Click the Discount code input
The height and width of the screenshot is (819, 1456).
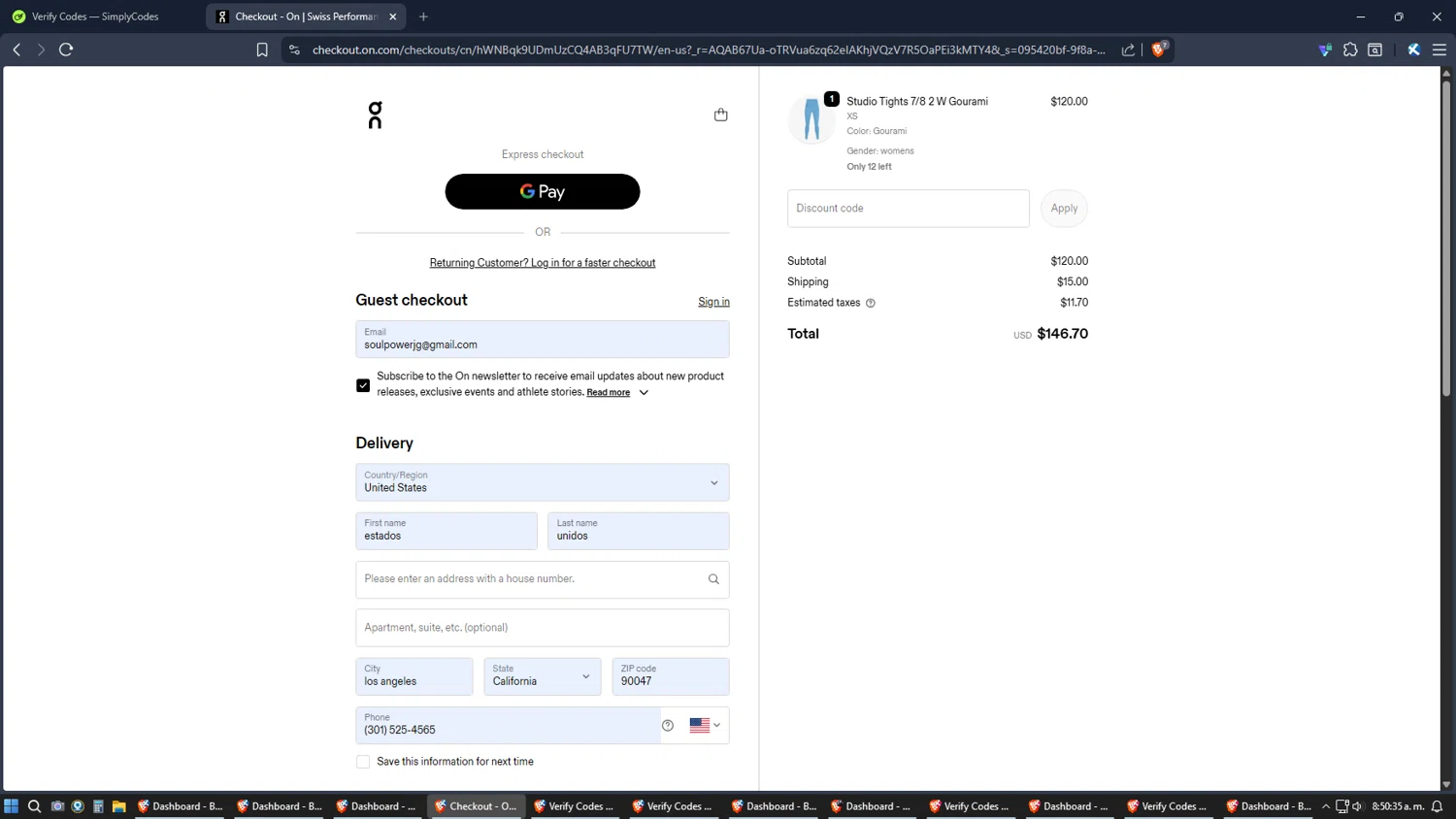click(x=909, y=209)
